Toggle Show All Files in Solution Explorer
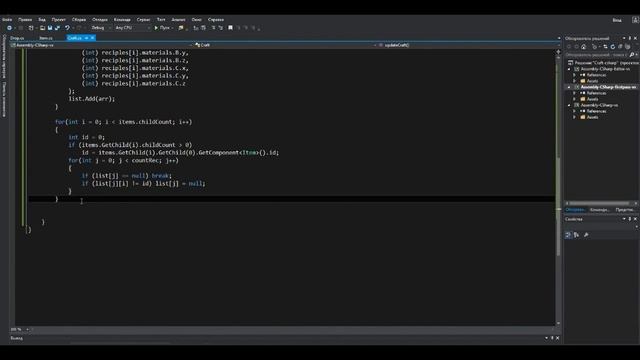Viewport: 640px width, 360px height. click(627, 47)
